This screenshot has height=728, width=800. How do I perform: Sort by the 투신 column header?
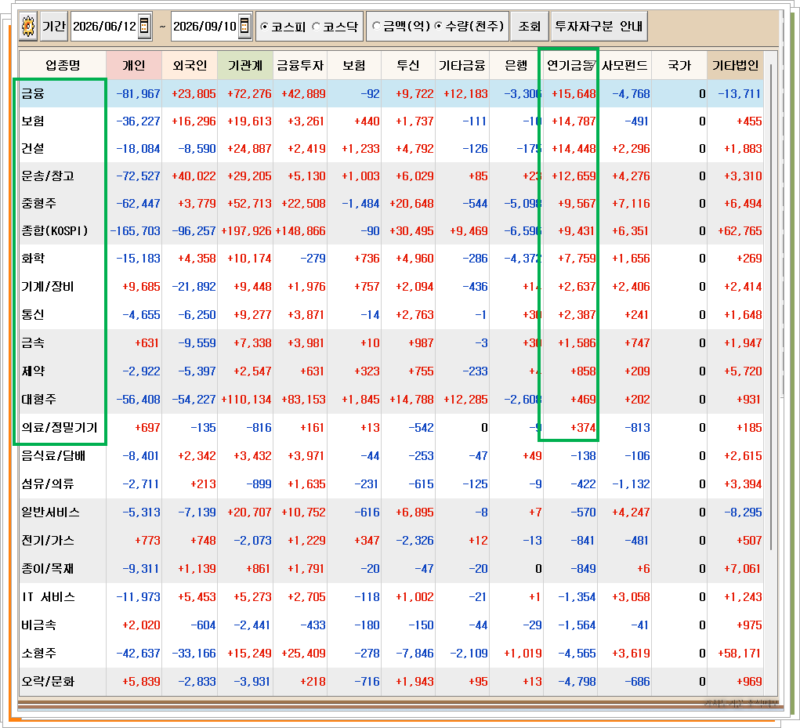coord(408,65)
